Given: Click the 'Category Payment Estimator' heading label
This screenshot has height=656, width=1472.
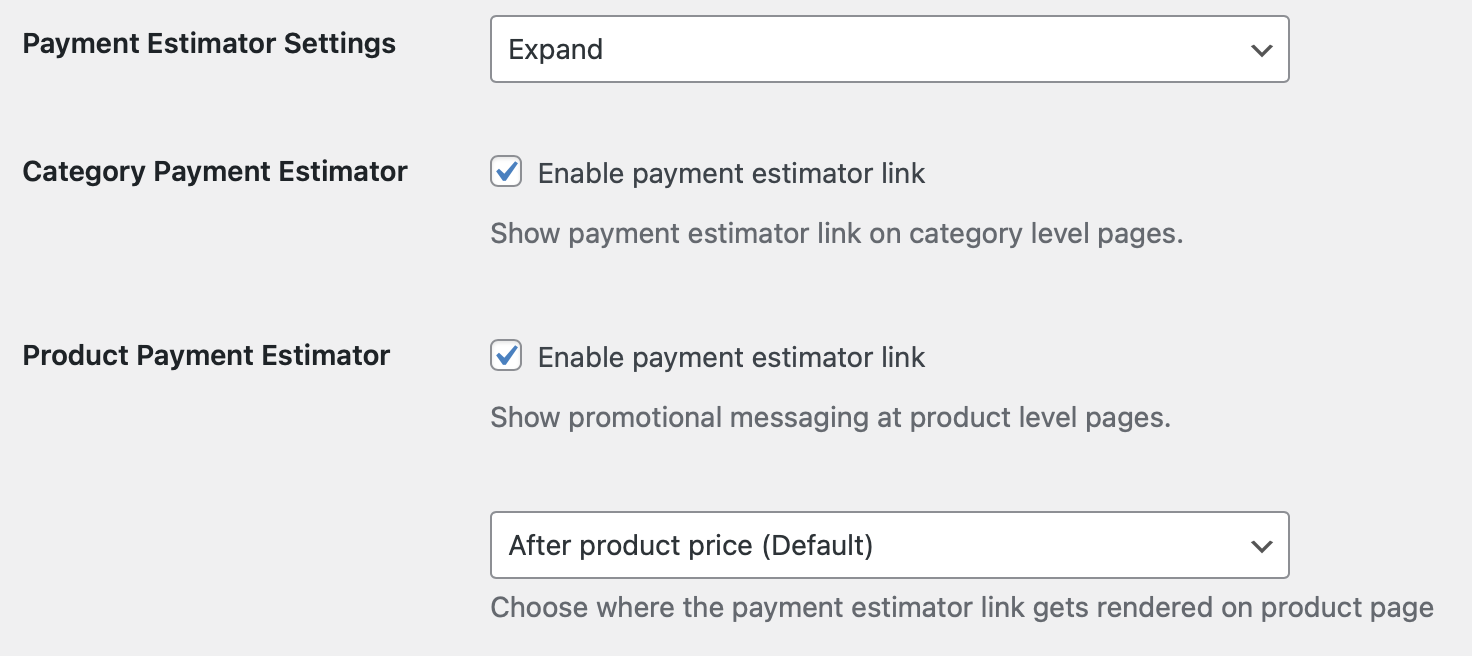Looking at the screenshot, I should (x=215, y=172).
